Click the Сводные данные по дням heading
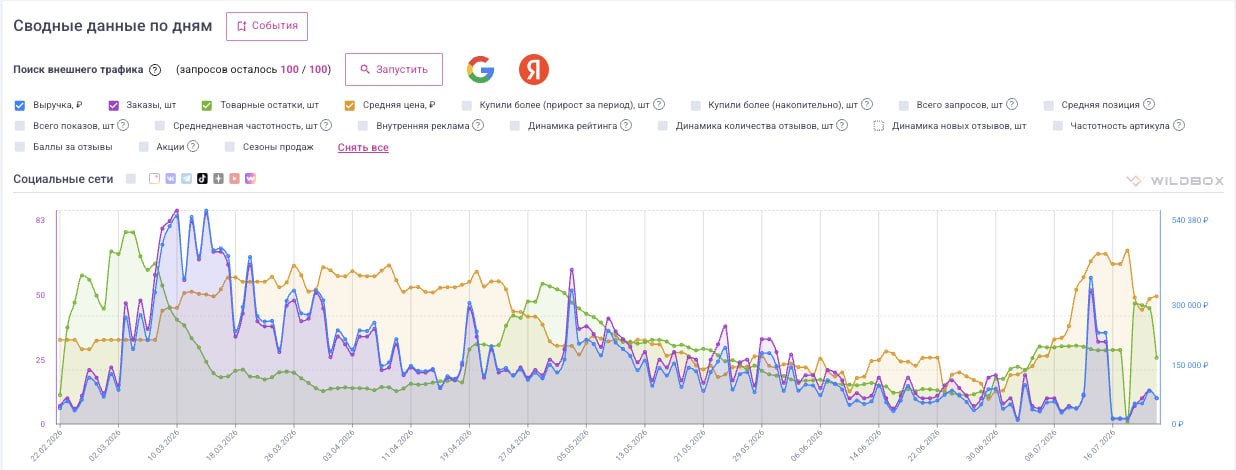This screenshot has width=1236, height=470. [x=113, y=26]
